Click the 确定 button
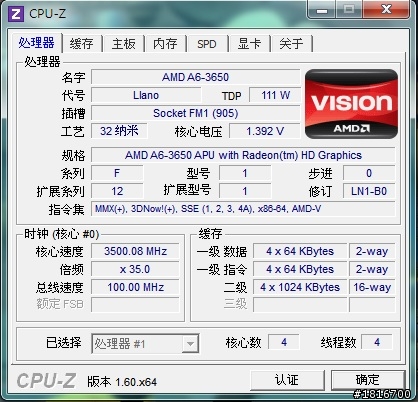The image size is (418, 402). coord(368,380)
